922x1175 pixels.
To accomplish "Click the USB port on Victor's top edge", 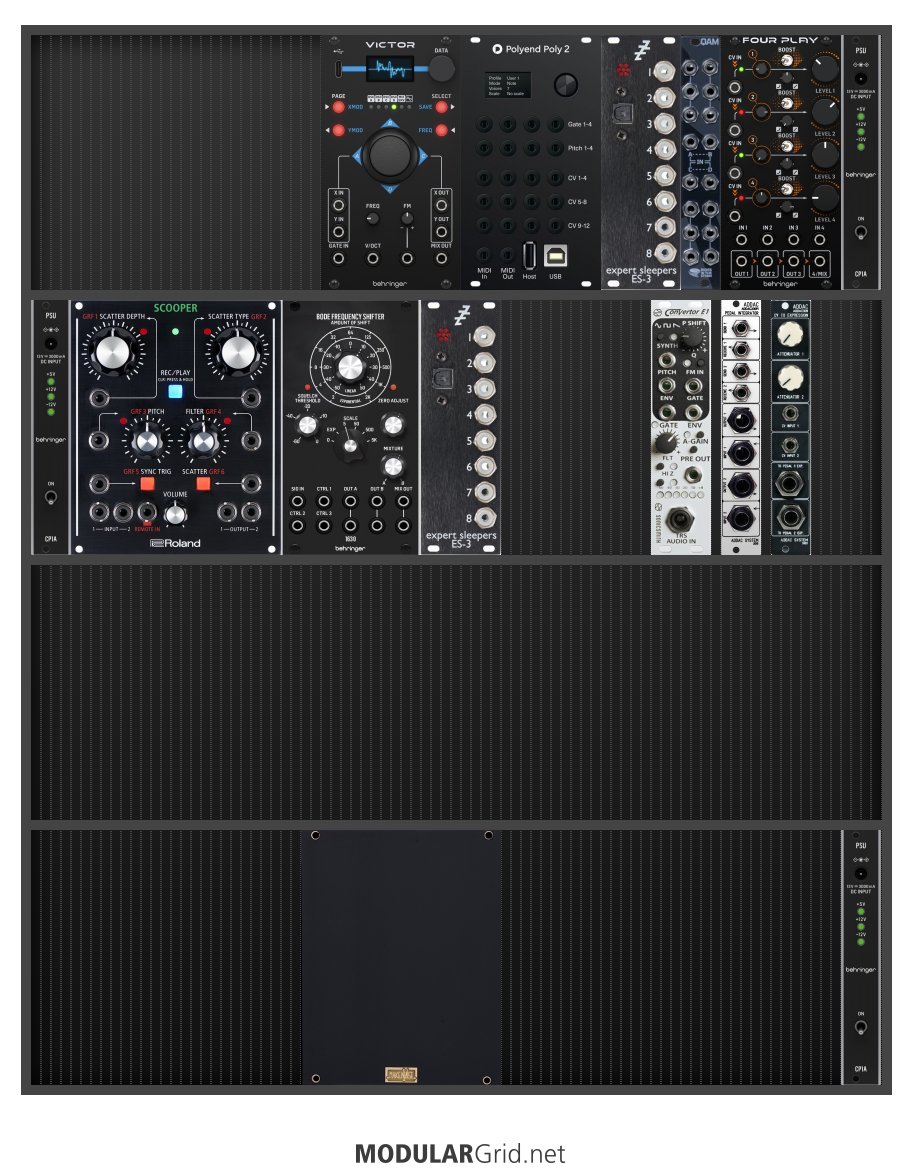I will 338,70.
